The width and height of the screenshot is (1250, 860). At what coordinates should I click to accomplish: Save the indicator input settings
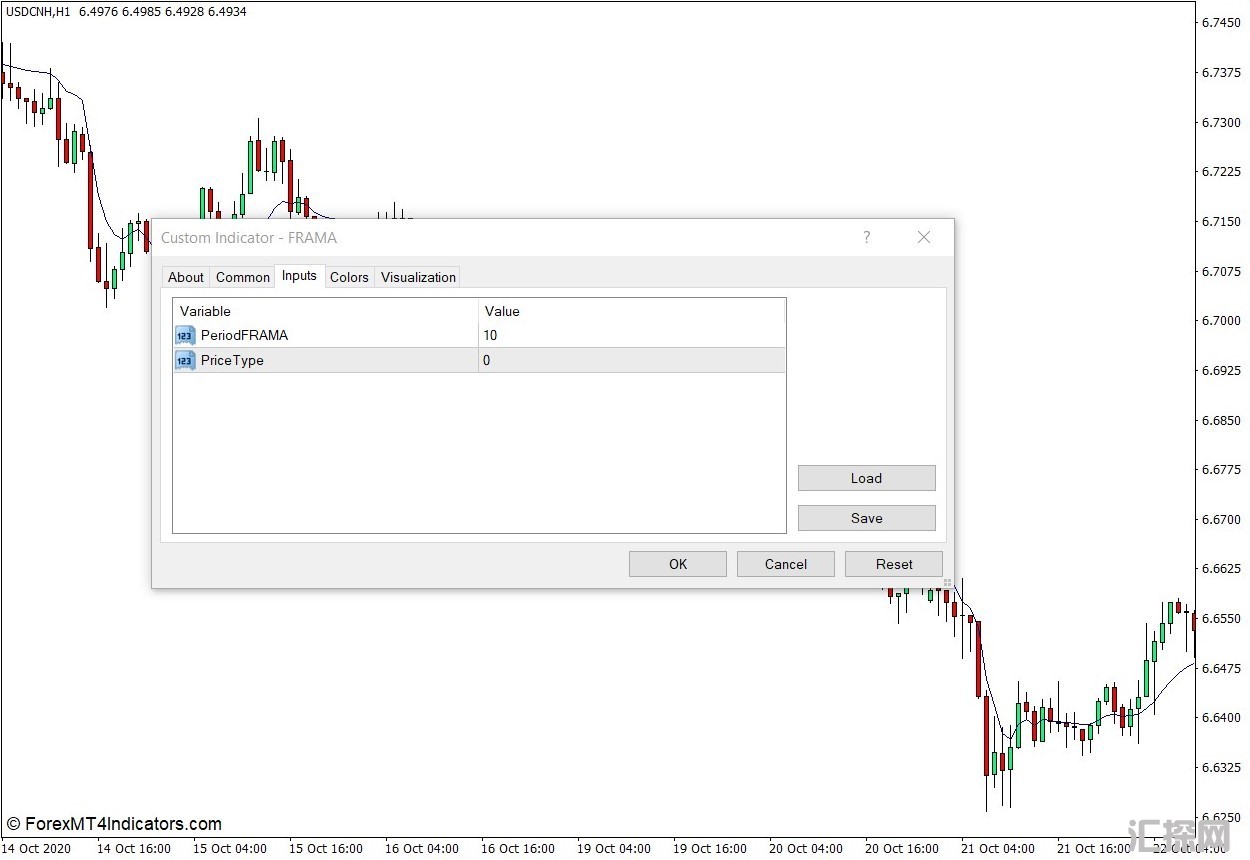click(866, 518)
